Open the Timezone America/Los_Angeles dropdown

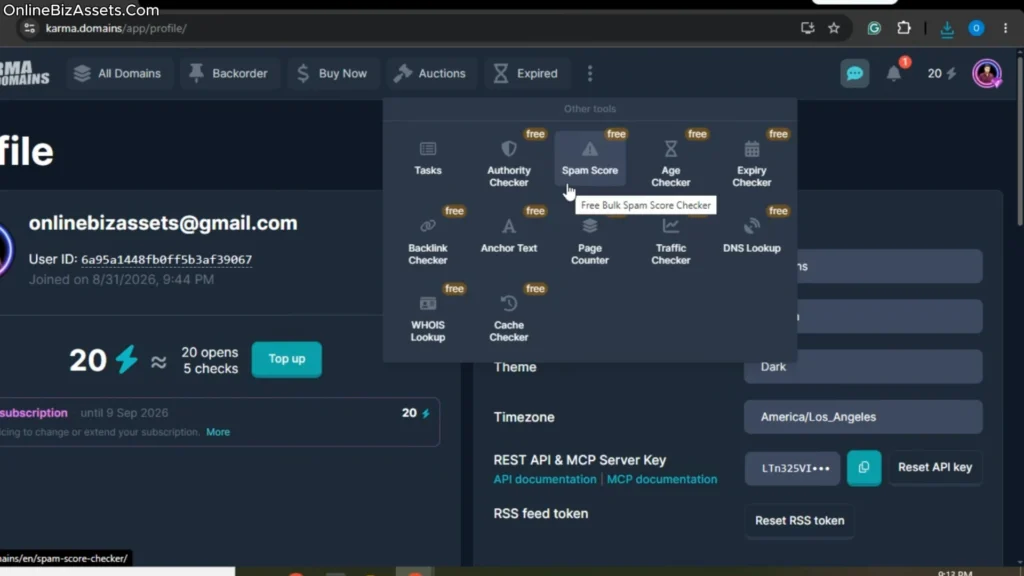tap(863, 417)
